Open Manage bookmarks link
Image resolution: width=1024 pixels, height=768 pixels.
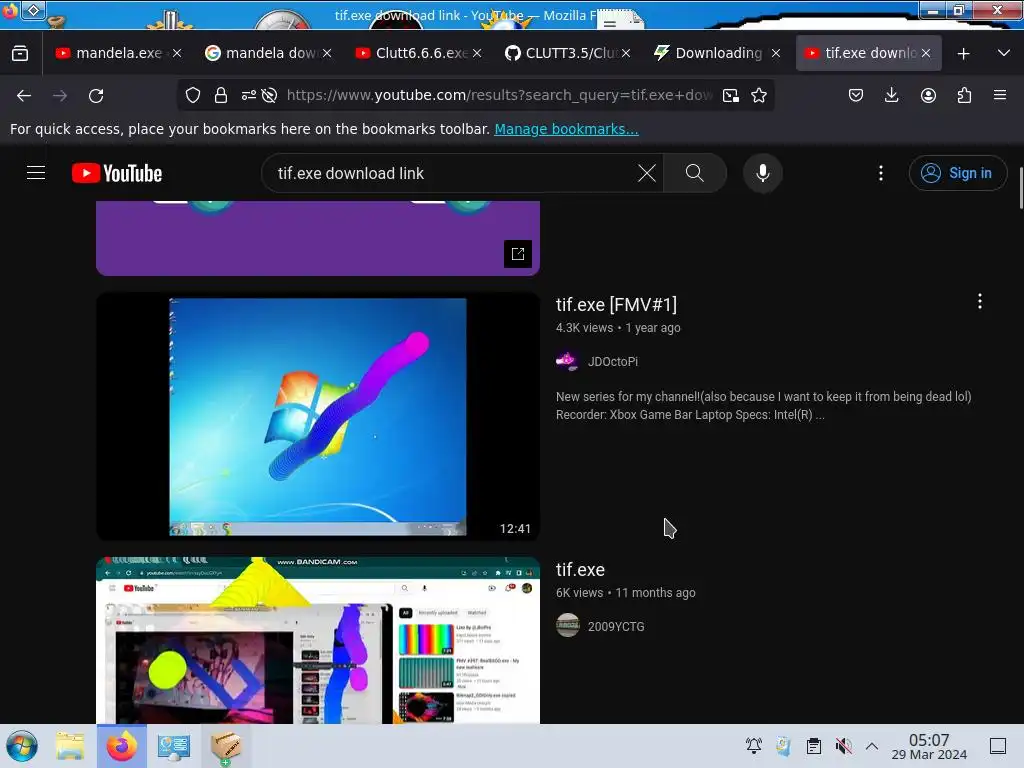[566, 129]
